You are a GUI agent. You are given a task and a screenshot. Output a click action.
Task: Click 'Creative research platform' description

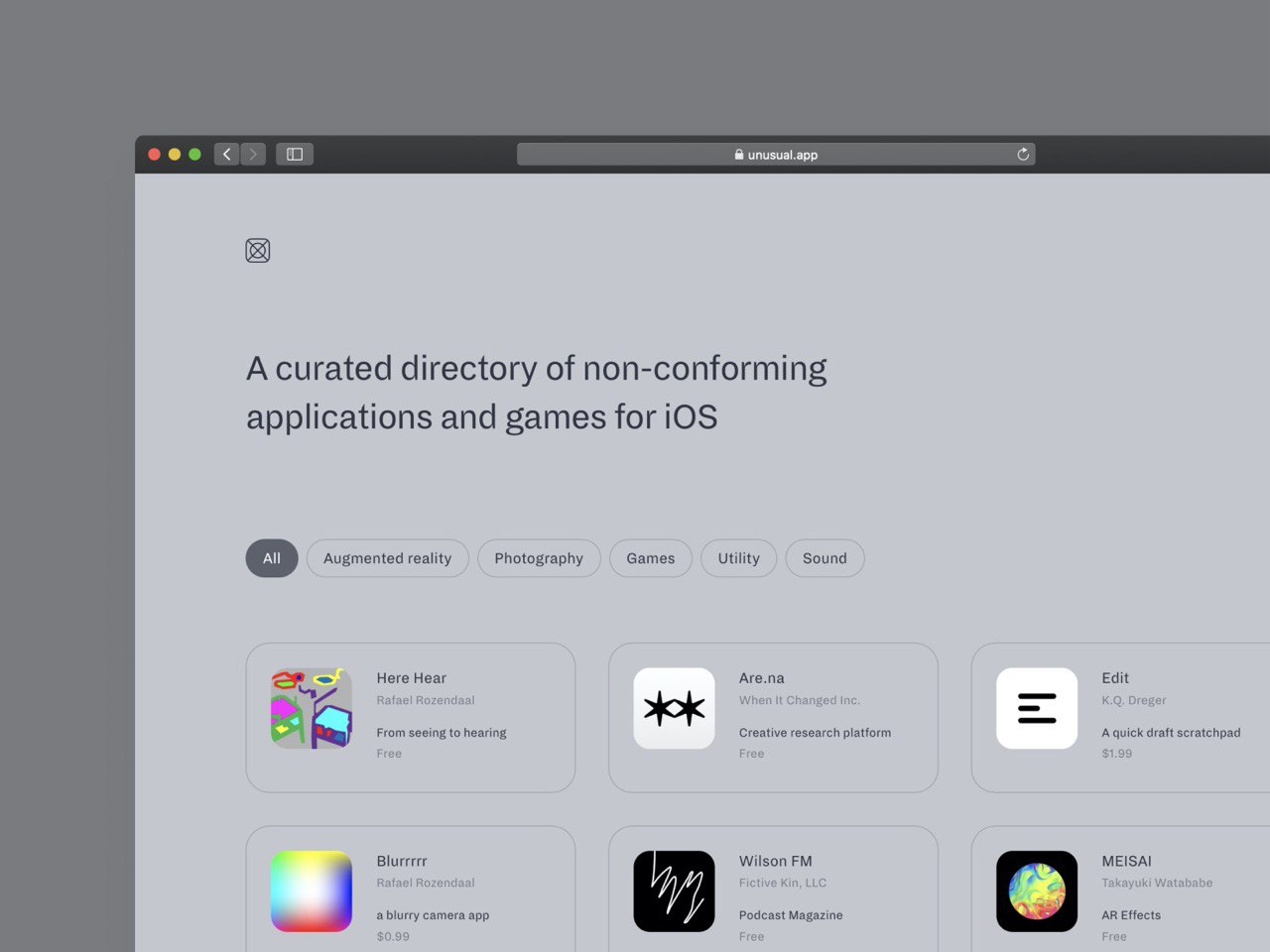pos(815,733)
